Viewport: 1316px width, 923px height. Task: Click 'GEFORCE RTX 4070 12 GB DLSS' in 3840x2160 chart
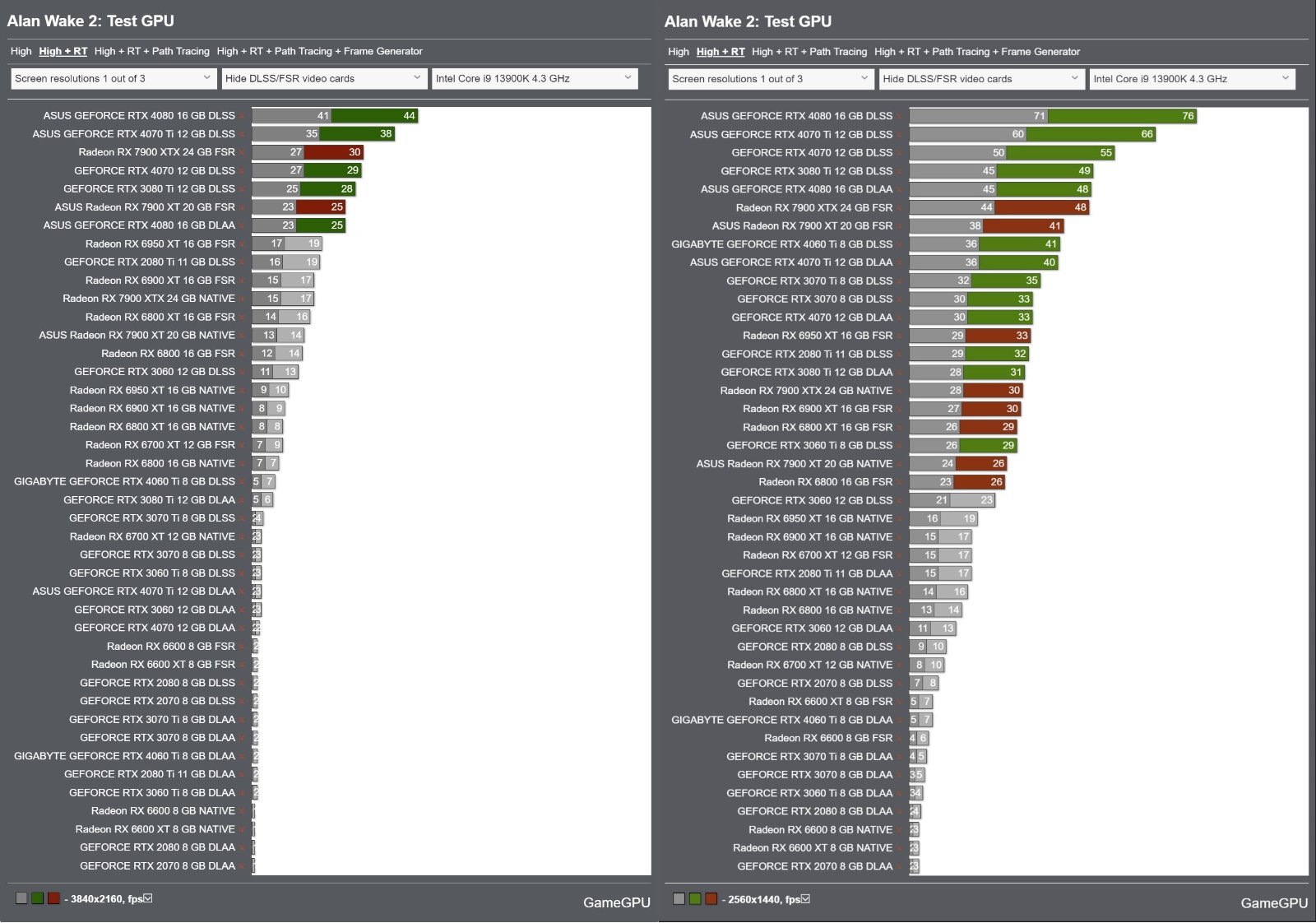155,170
